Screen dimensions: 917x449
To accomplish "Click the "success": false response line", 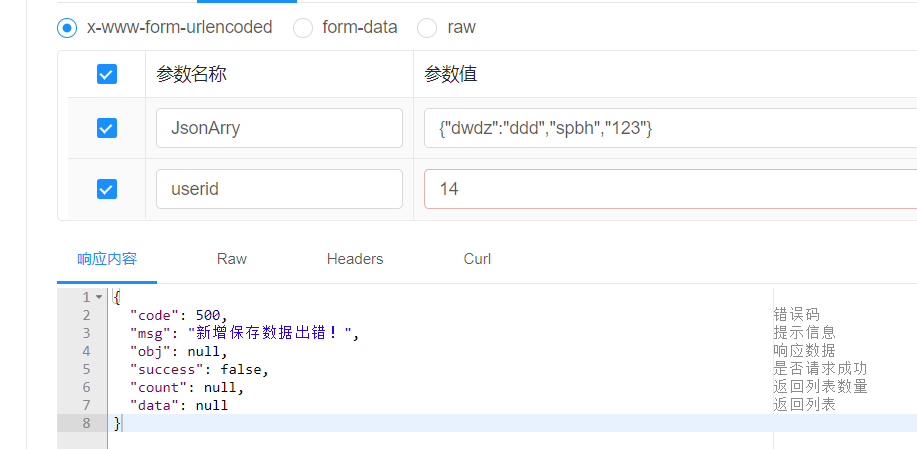I will [199, 370].
